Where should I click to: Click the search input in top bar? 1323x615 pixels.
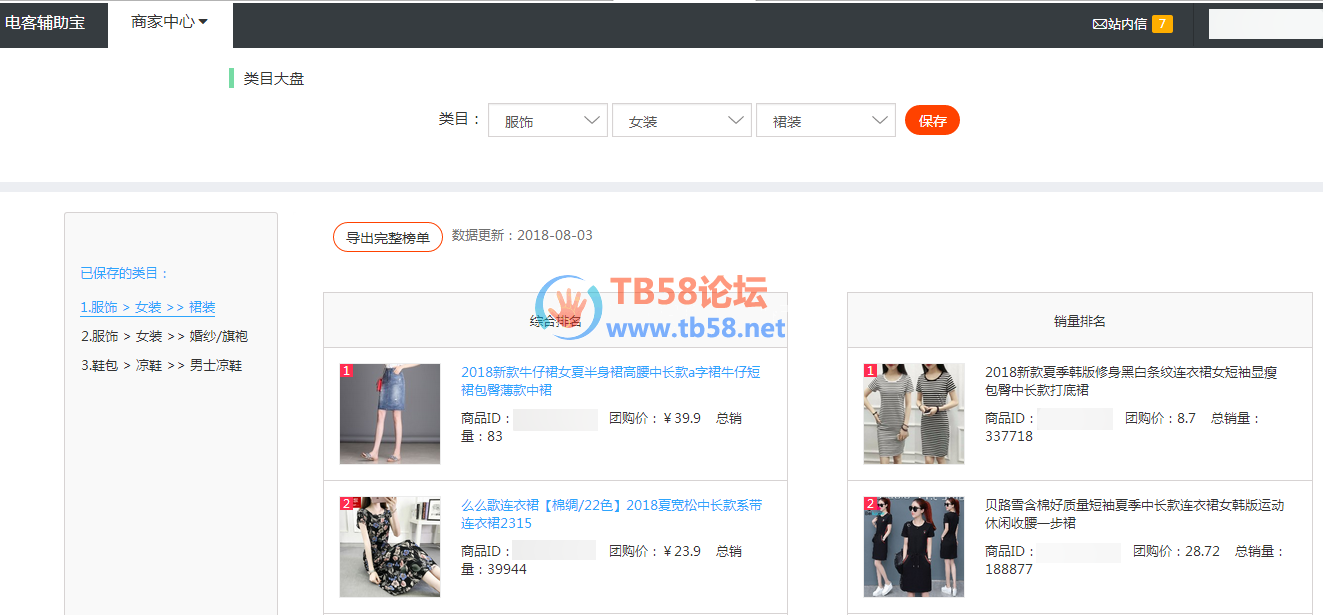point(1265,24)
